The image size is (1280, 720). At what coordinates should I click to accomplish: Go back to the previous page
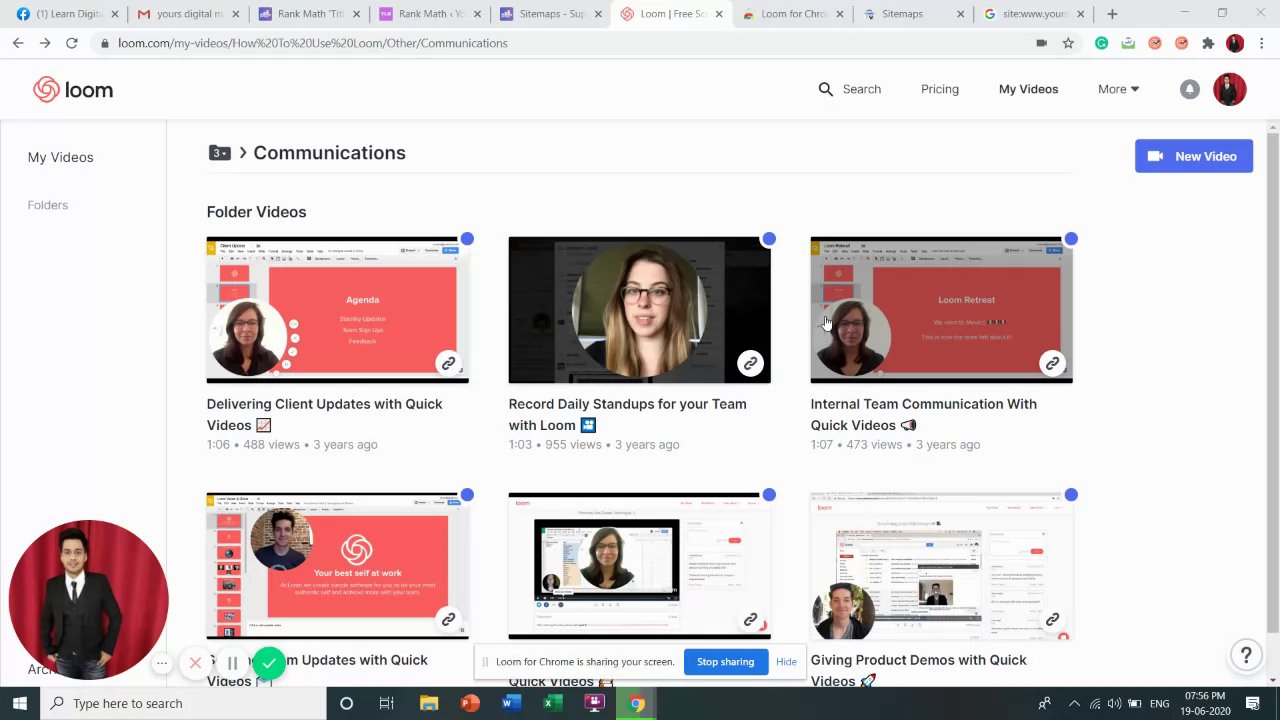(x=18, y=43)
